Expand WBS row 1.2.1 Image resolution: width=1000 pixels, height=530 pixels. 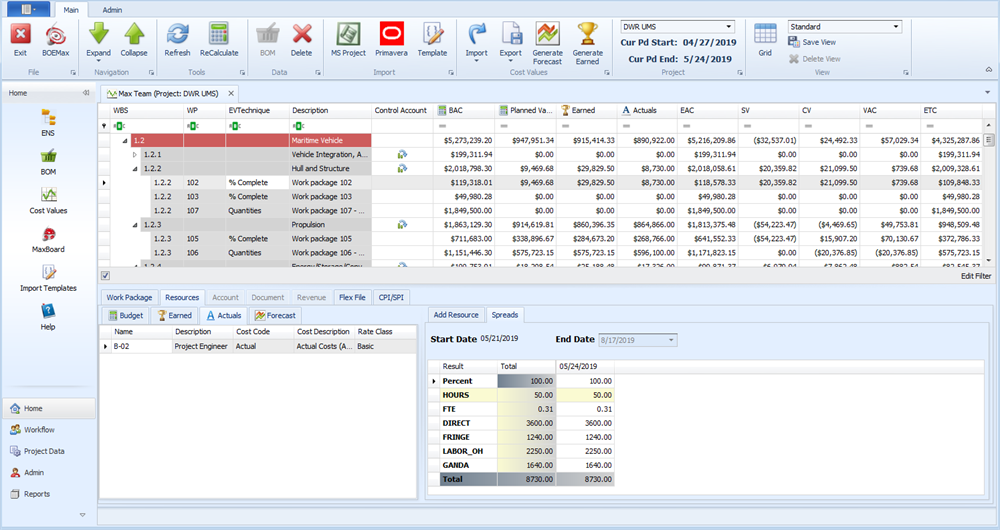pos(135,155)
